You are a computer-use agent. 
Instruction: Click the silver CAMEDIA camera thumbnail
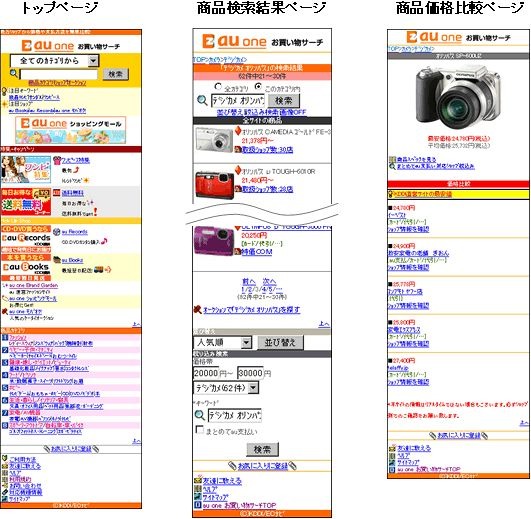(214, 140)
